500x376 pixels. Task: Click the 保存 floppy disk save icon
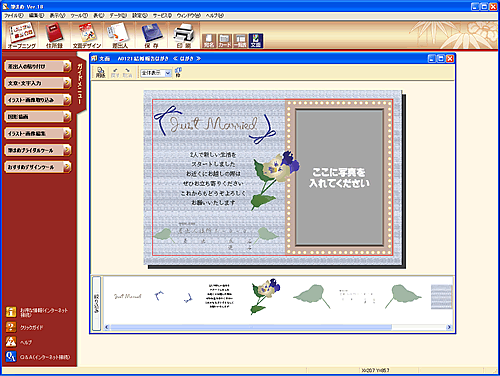[152, 35]
